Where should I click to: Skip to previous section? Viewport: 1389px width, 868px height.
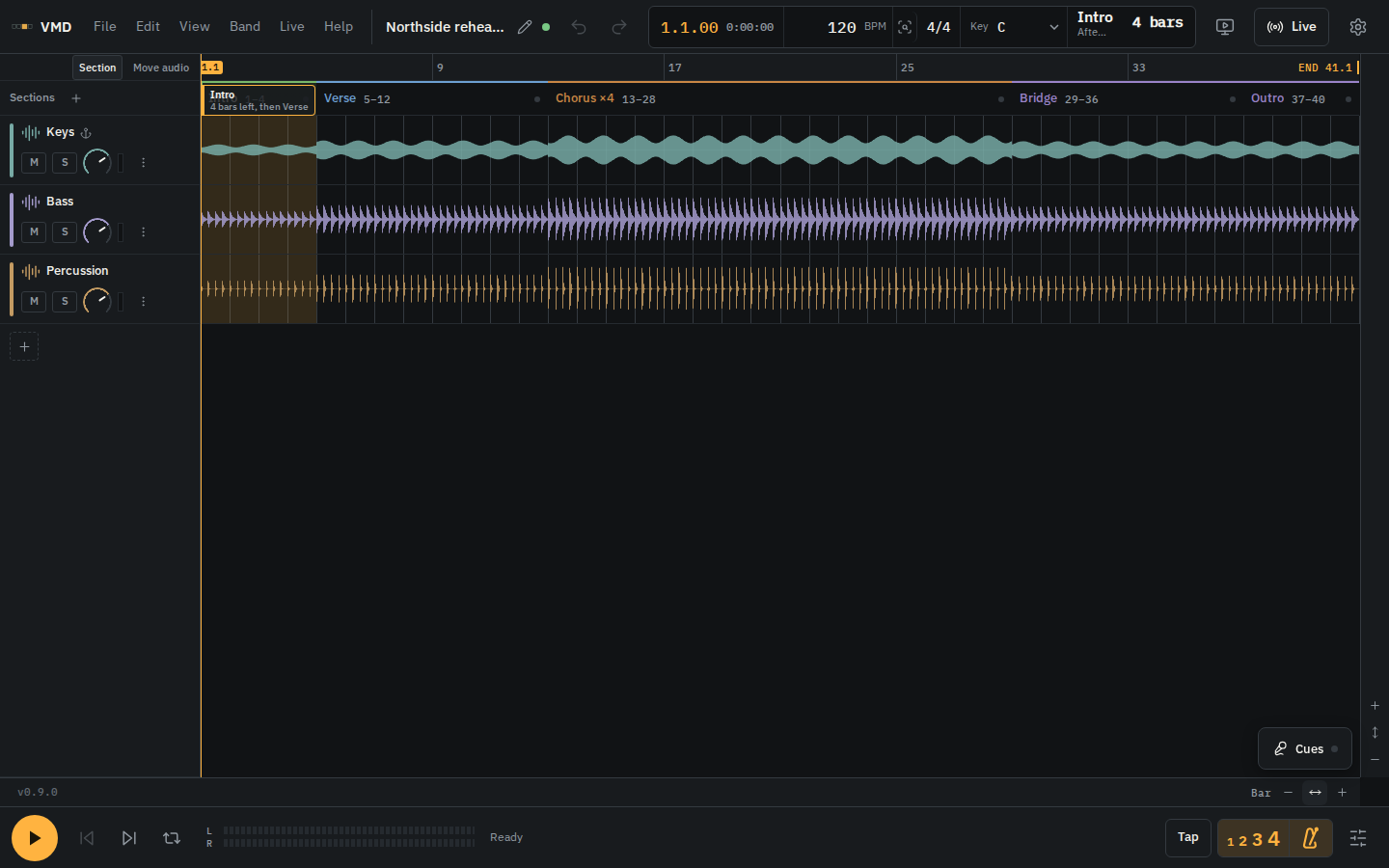(87, 838)
